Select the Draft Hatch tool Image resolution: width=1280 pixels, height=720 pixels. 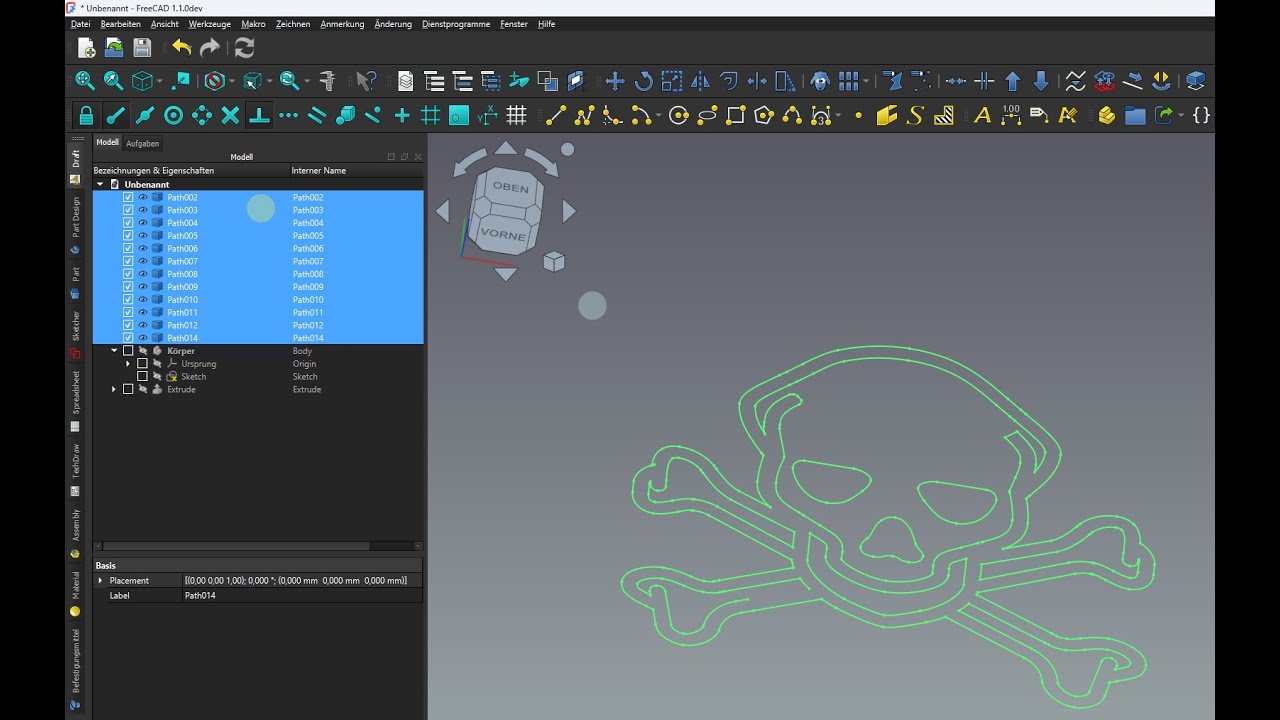[943, 115]
